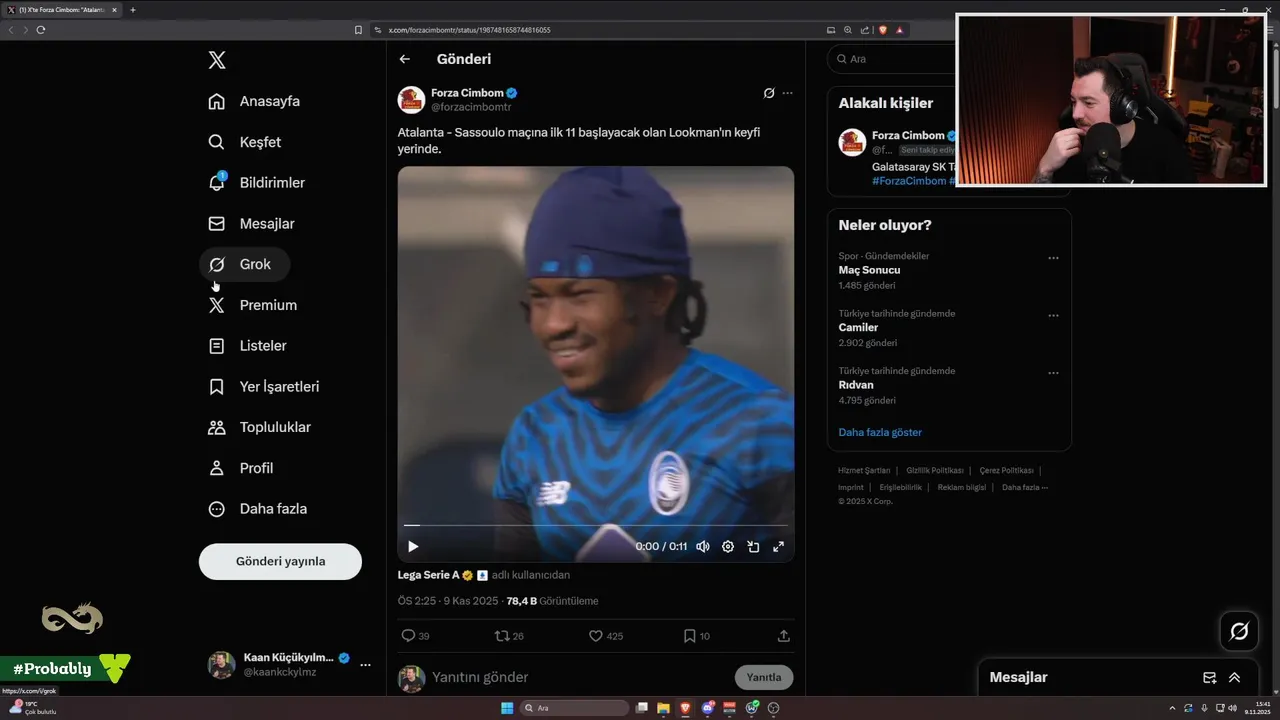
Task: Open Hizmet Şartları footer link
Action: 864,470
